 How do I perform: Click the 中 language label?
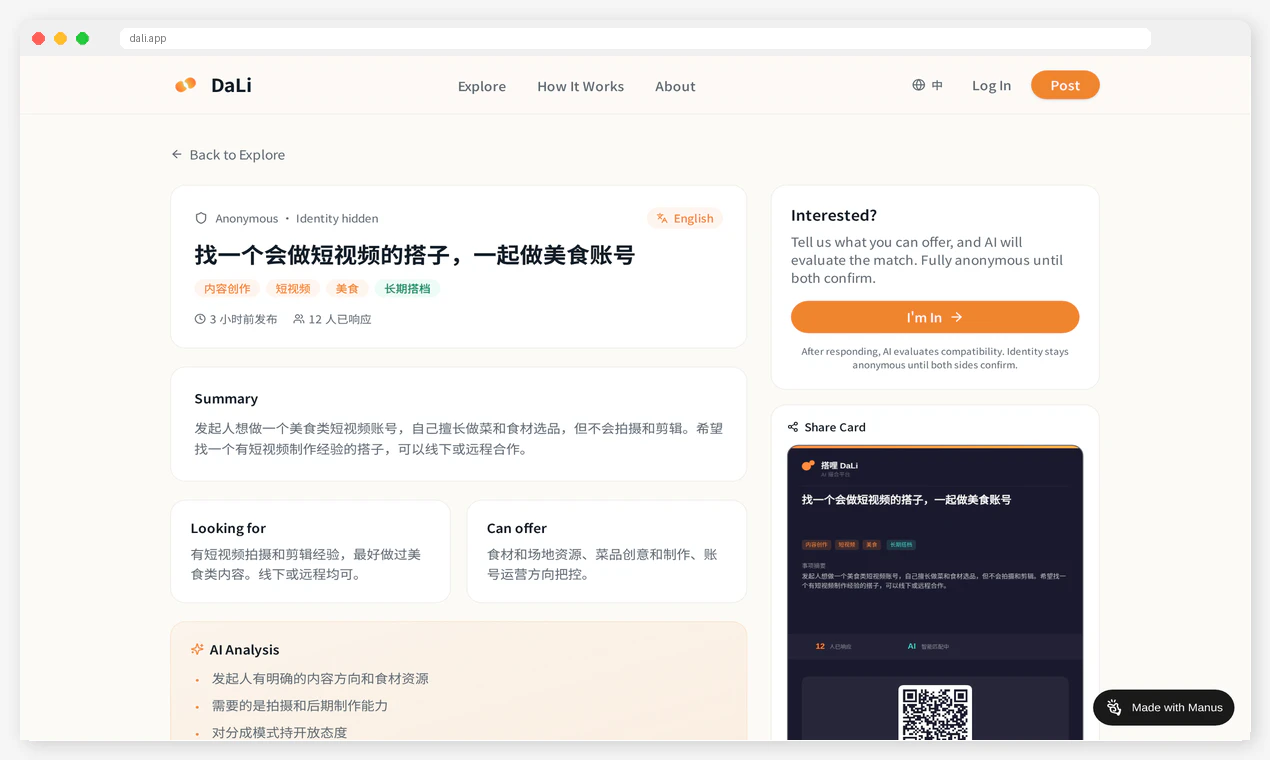coord(937,85)
